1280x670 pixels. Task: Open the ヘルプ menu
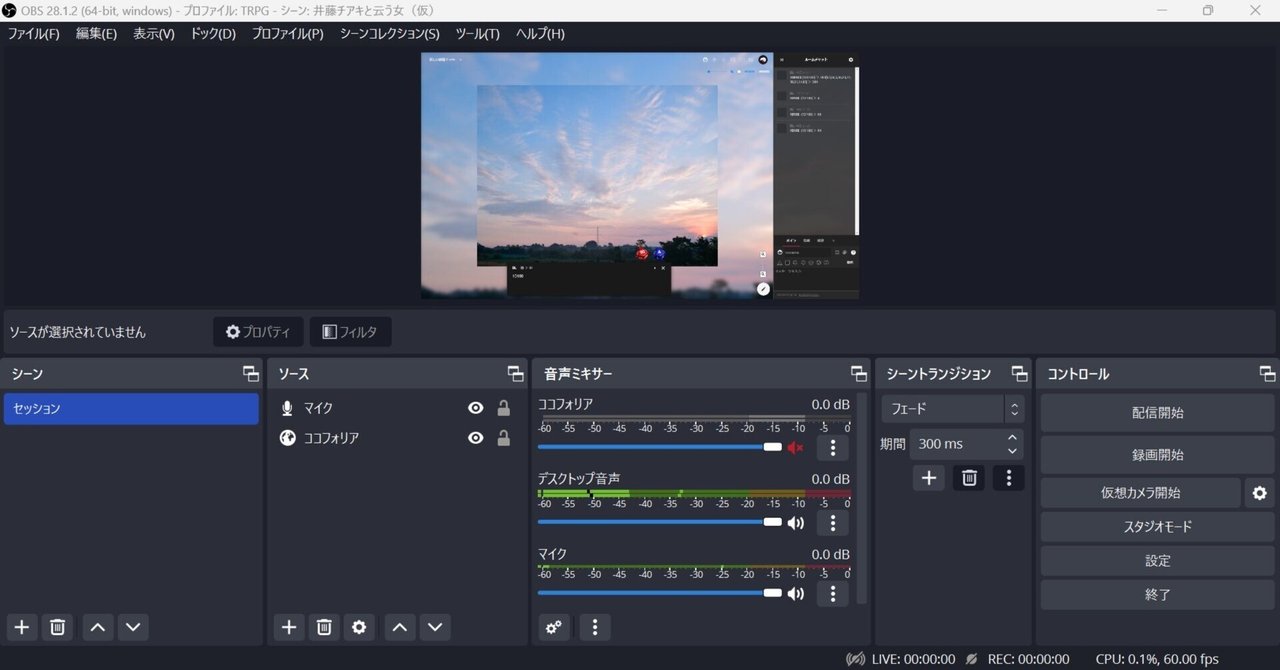[x=537, y=33]
